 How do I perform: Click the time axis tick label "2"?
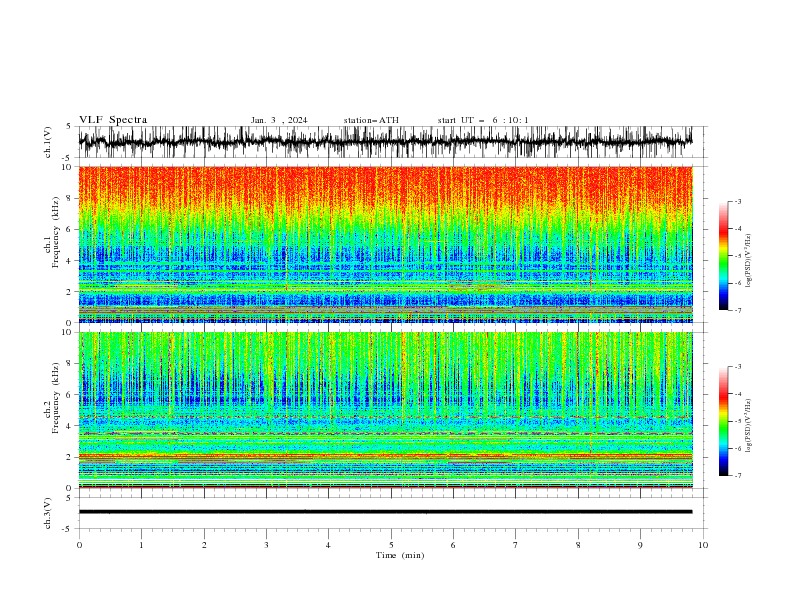204,545
